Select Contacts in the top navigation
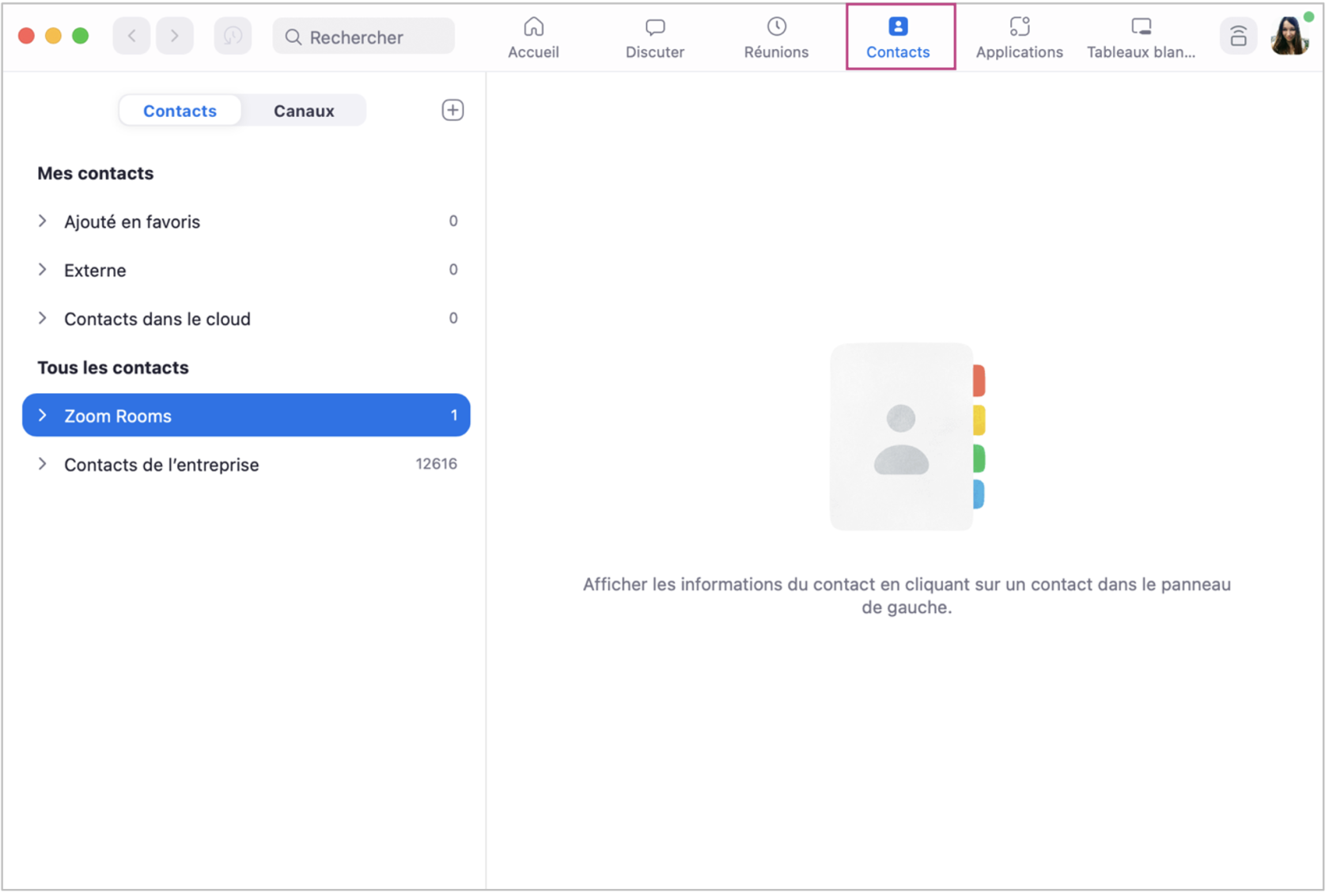The image size is (1329, 896). [898, 37]
